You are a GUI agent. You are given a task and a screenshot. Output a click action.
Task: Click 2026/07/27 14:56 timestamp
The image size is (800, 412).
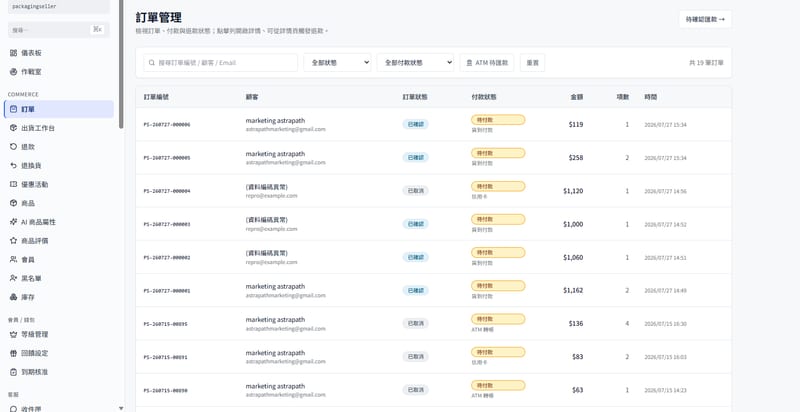coord(665,191)
